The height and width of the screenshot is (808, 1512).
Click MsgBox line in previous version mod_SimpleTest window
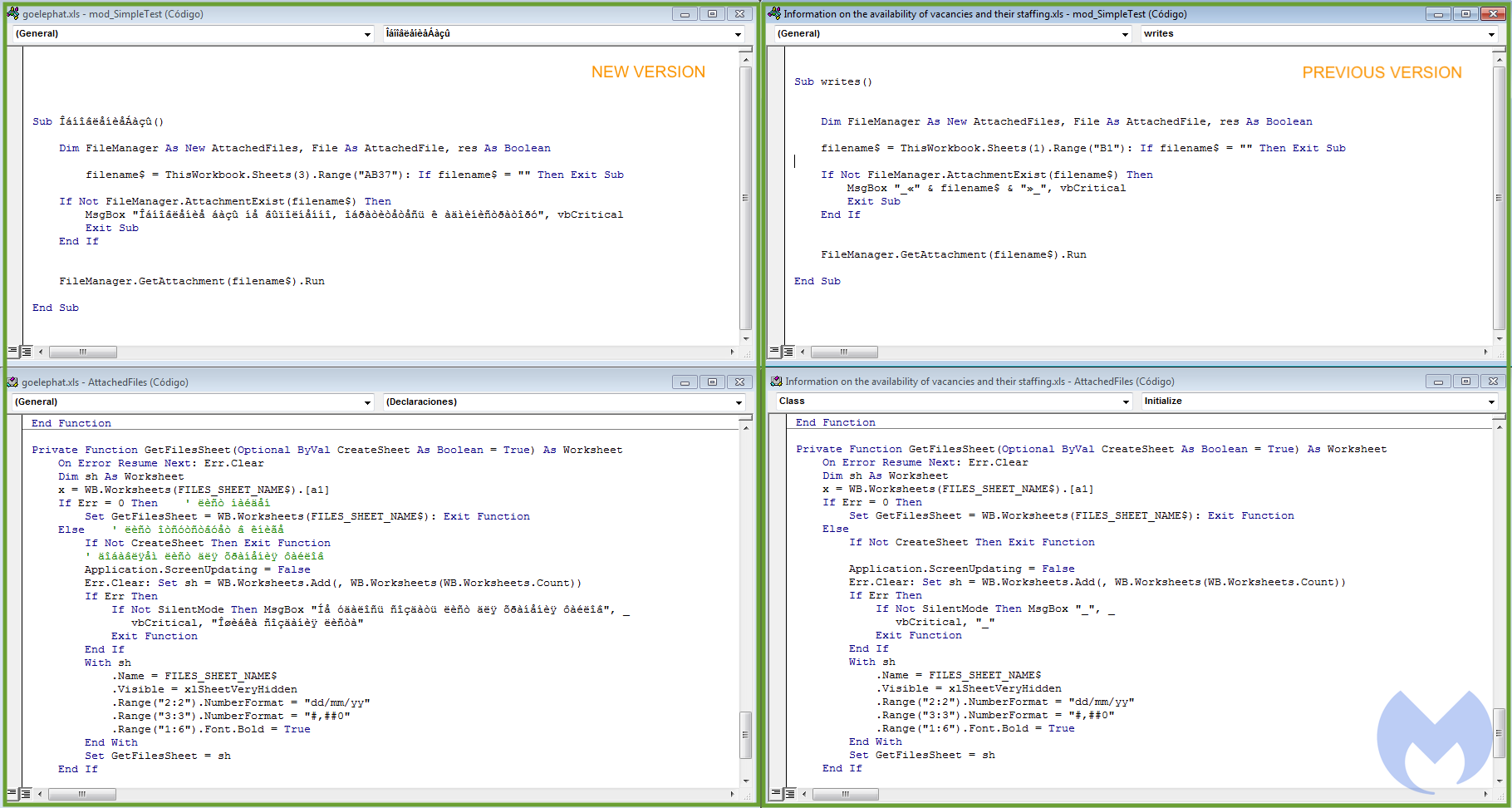[x=987, y=188]
